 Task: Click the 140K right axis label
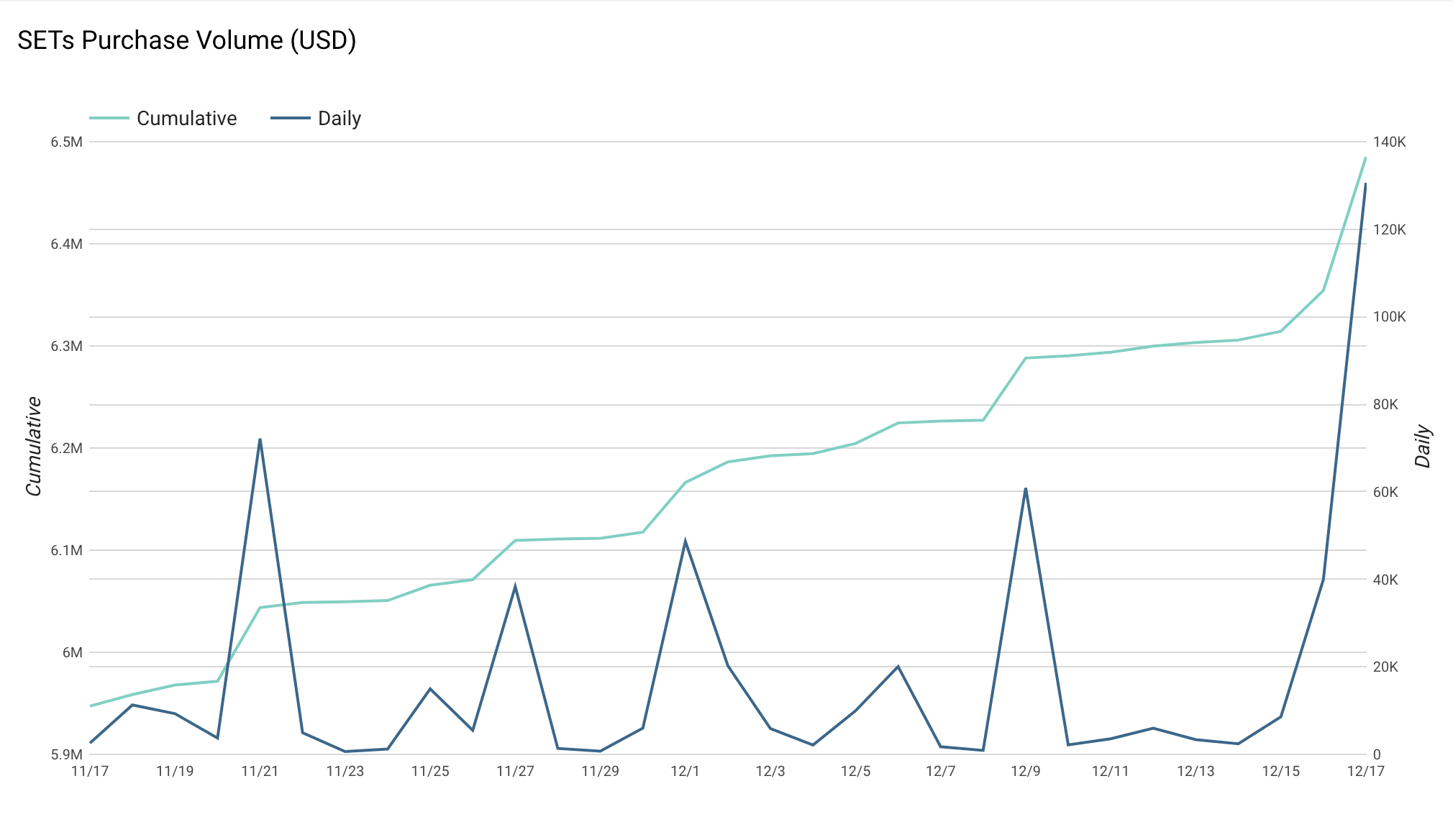coord(1389,142)
